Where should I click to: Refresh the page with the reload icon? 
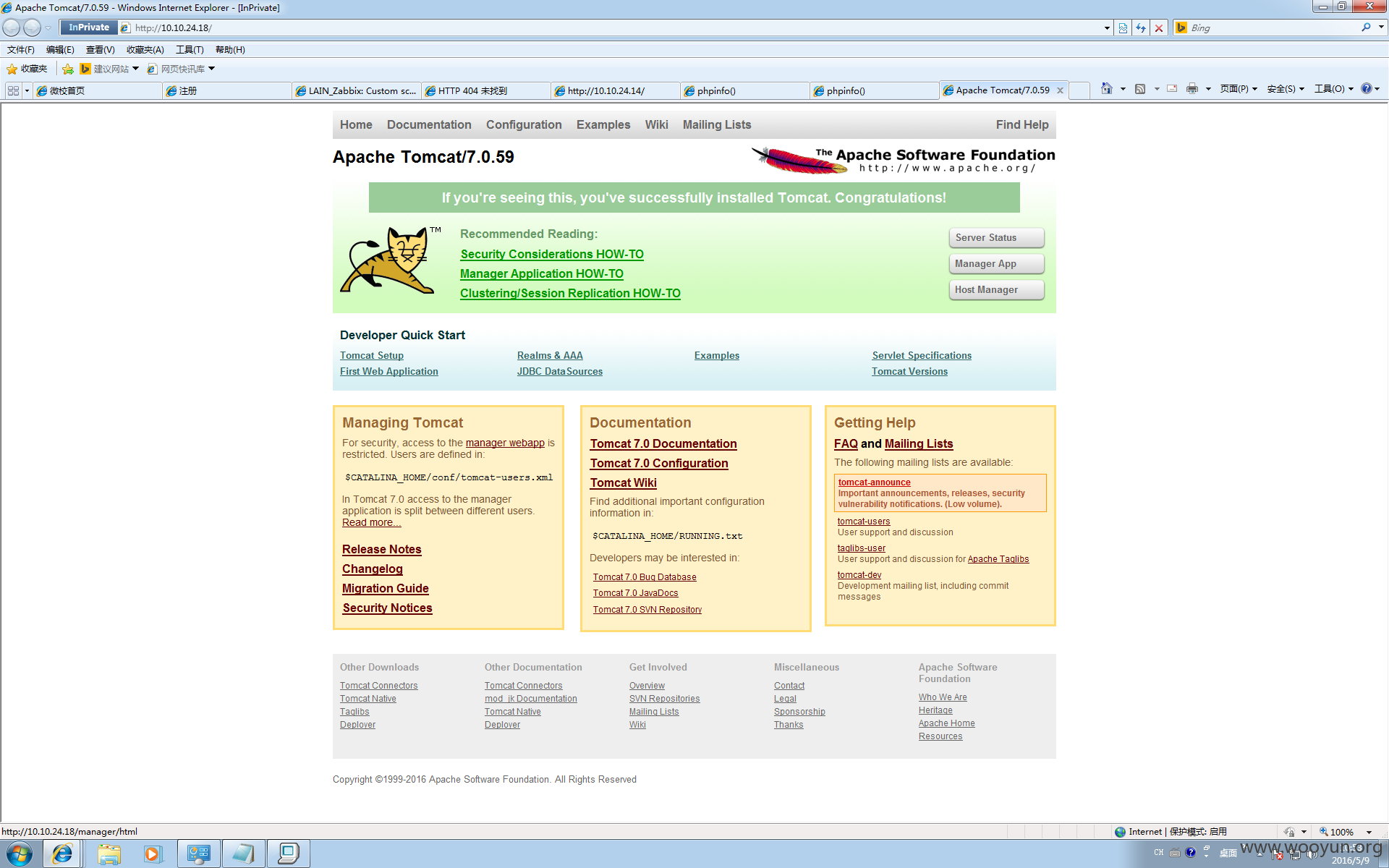pyautogui.click(x=1141, y=27)
